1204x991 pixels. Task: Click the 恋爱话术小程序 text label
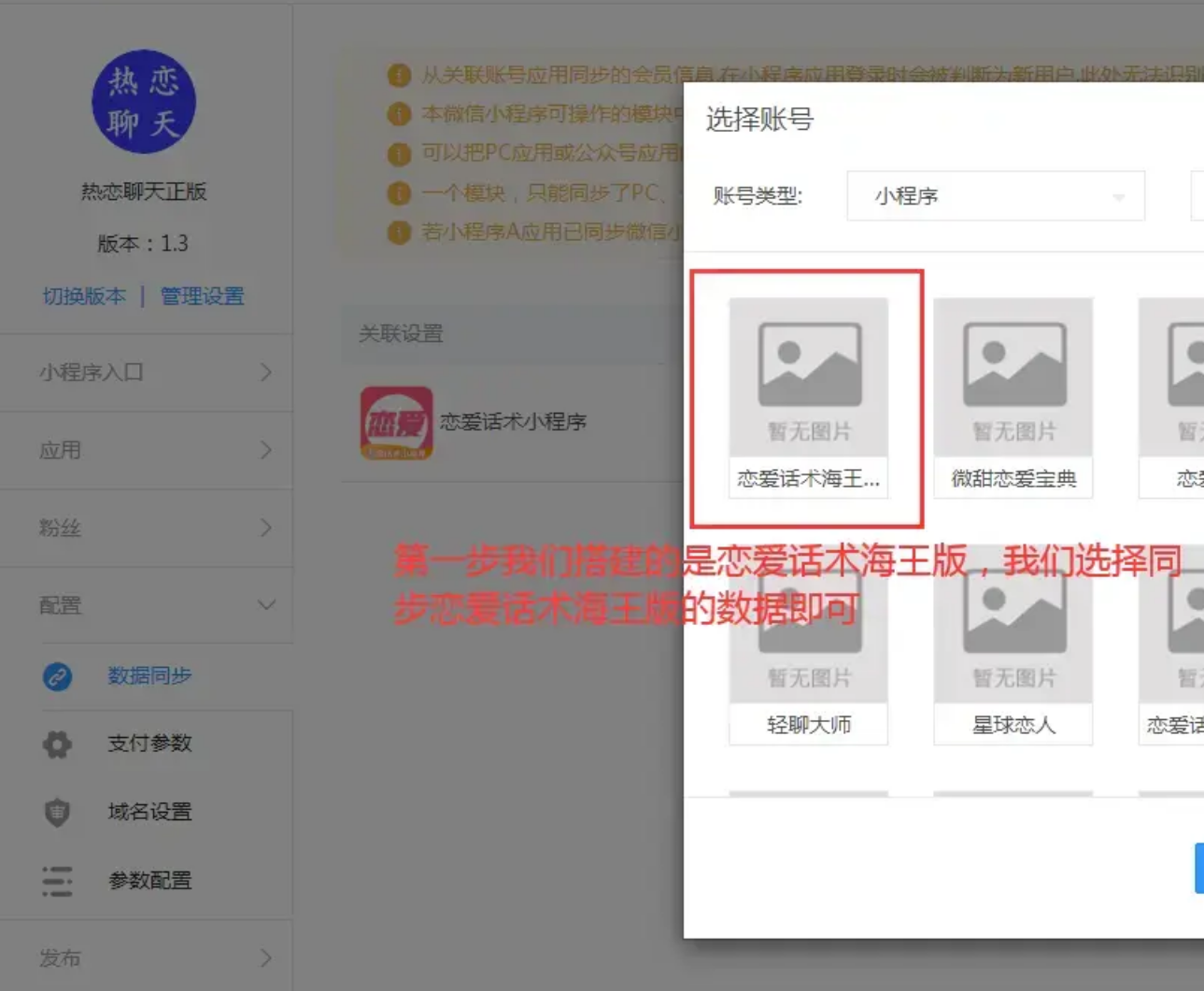click(513, 422)
